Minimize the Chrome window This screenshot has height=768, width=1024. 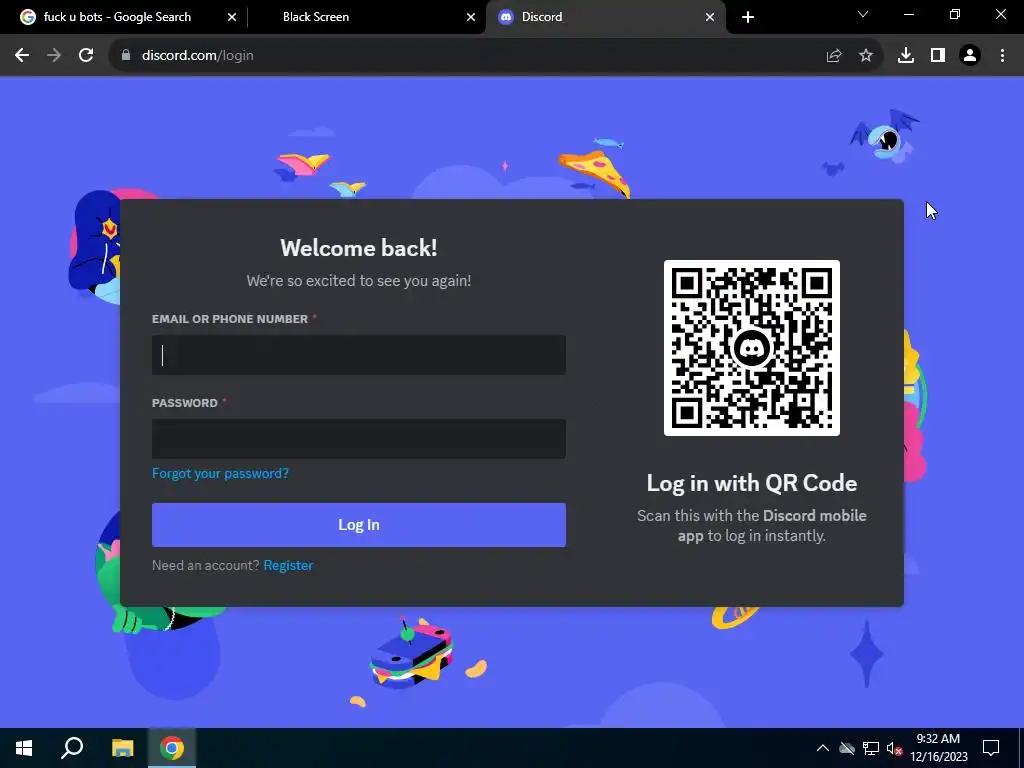[x=909, y=14]
